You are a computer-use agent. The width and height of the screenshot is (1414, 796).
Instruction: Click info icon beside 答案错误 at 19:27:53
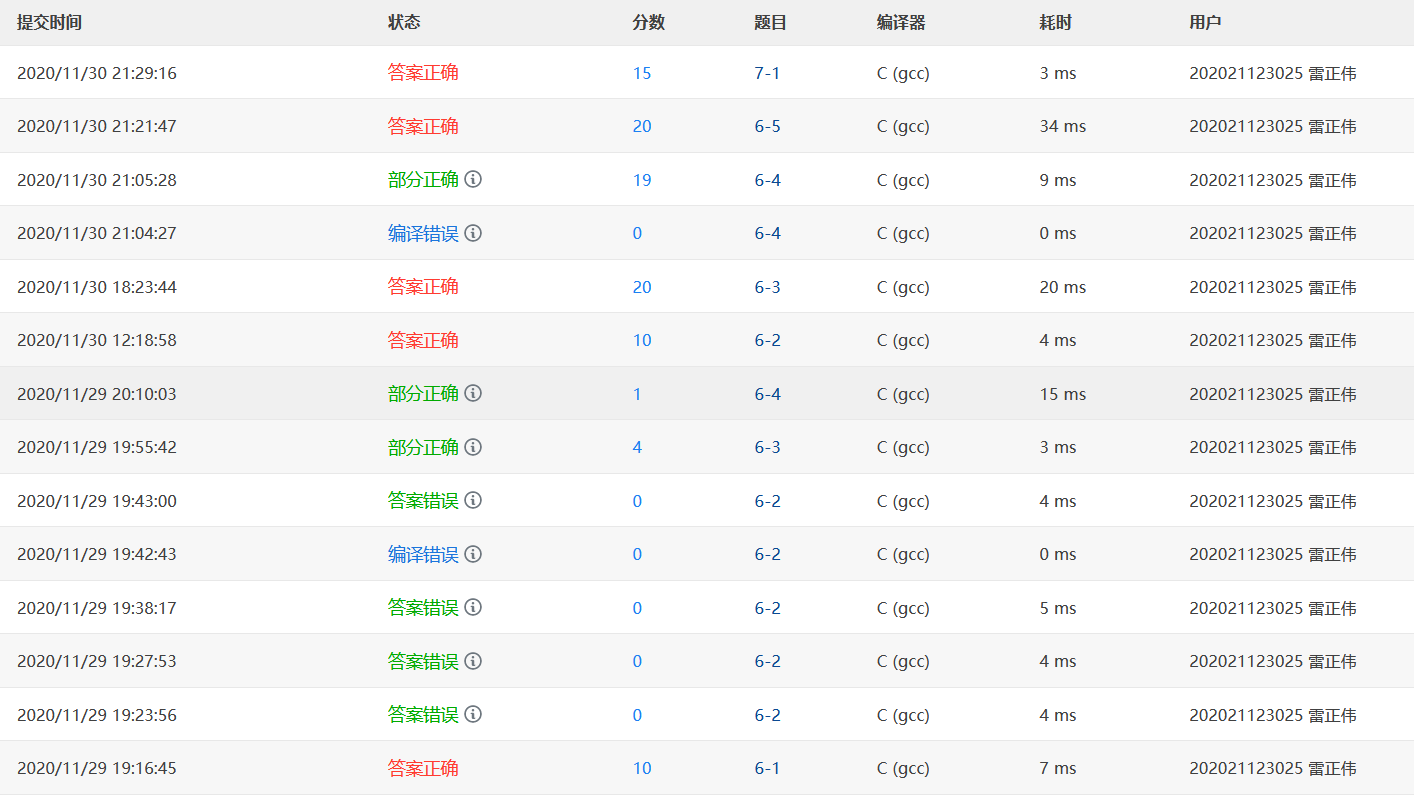coord(474,661)
